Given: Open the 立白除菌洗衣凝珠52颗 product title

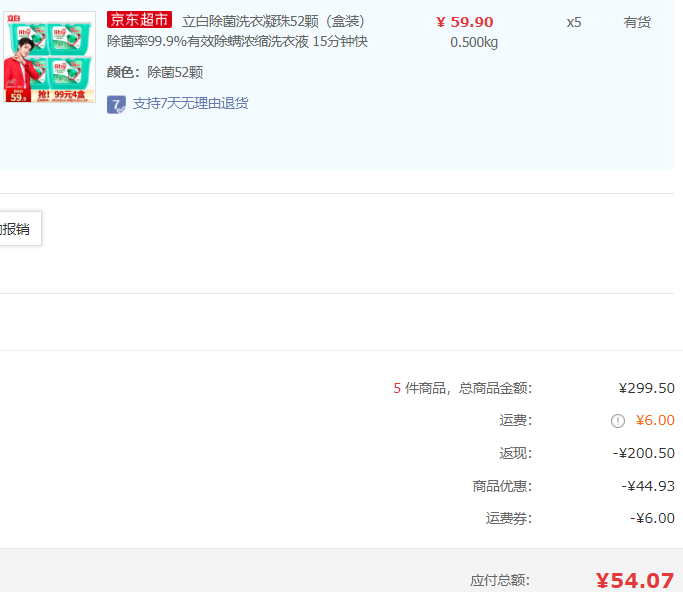Looking at the screenshot, I should coord(274,21).
